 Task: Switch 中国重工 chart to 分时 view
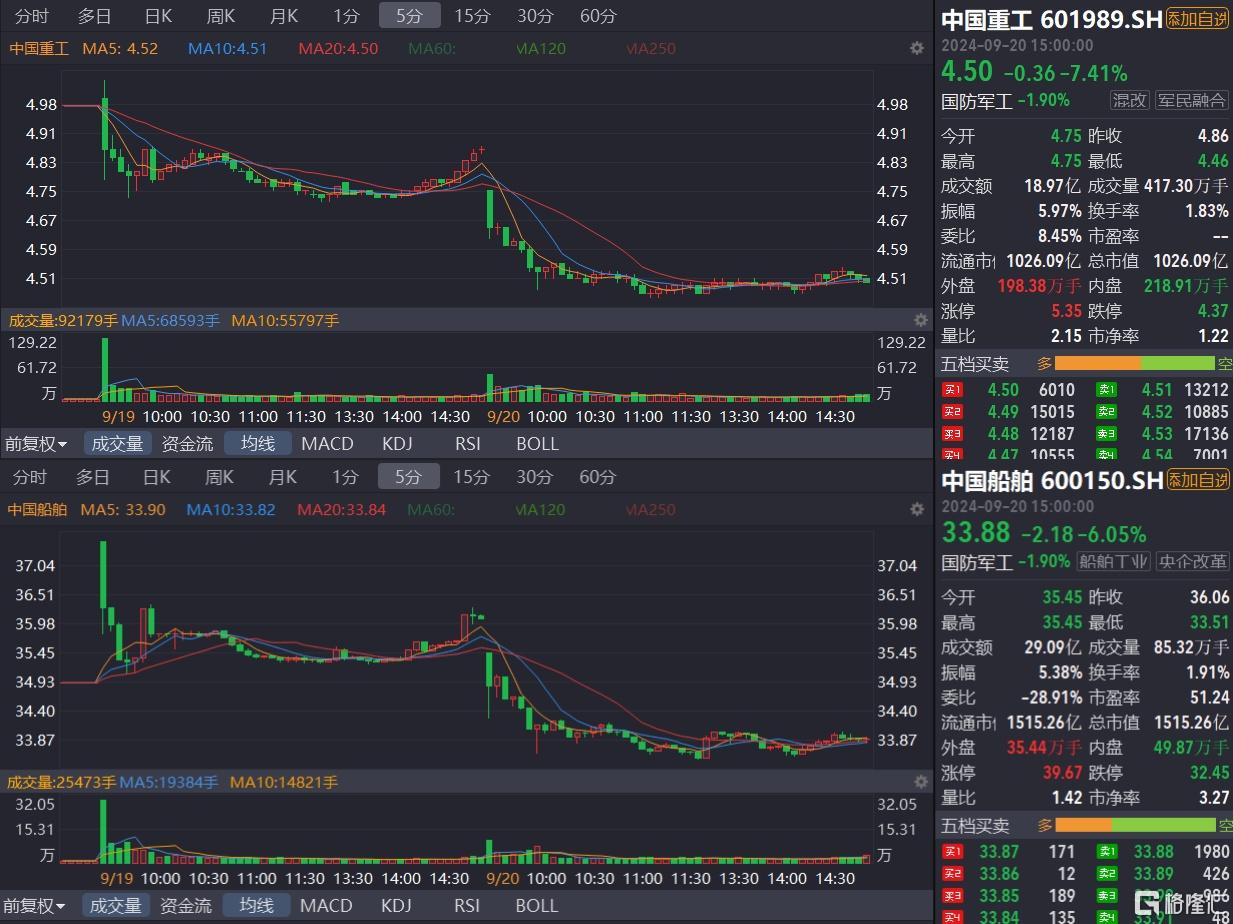[30, 16]
